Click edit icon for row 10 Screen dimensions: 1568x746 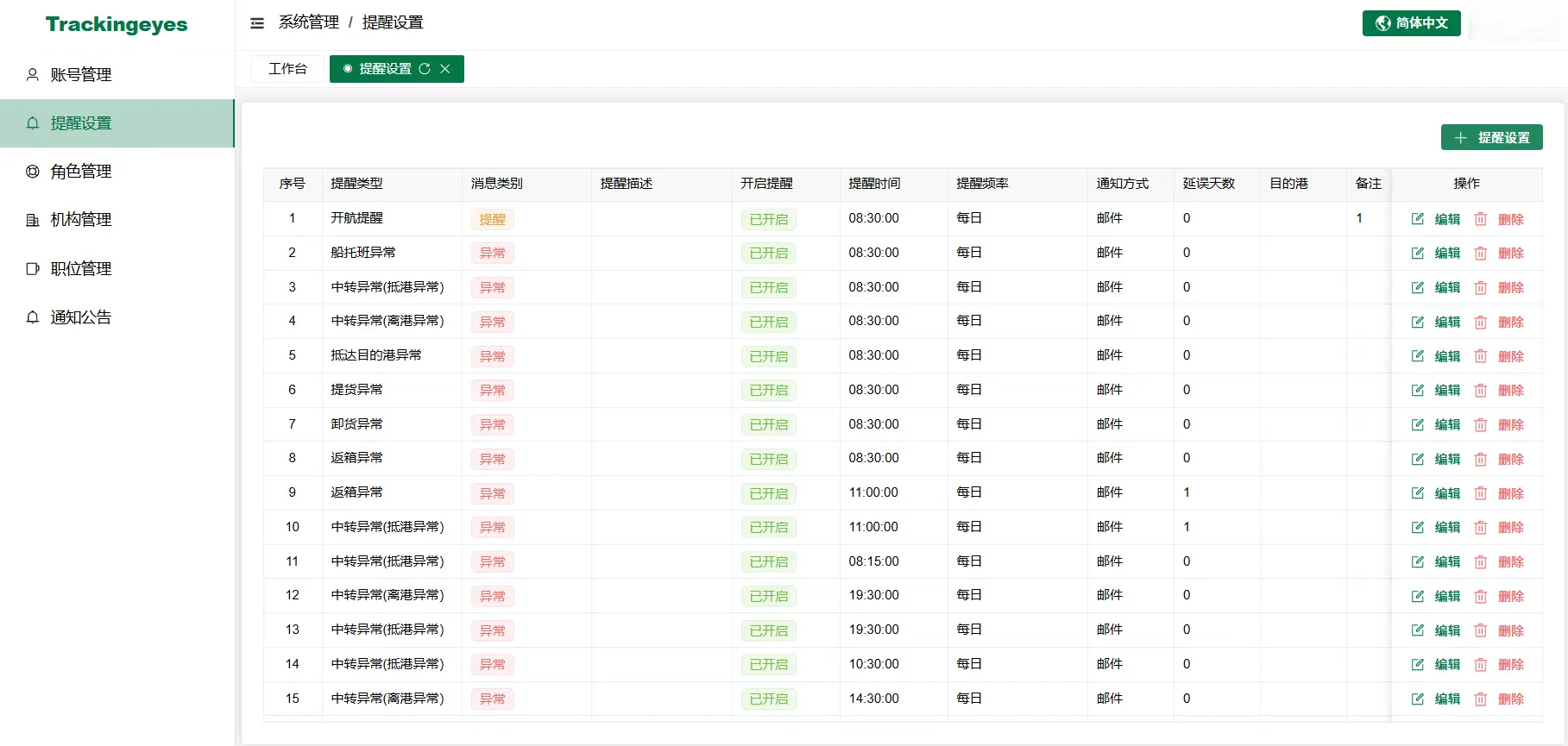pyautogui.click(x=1418, y=528)
